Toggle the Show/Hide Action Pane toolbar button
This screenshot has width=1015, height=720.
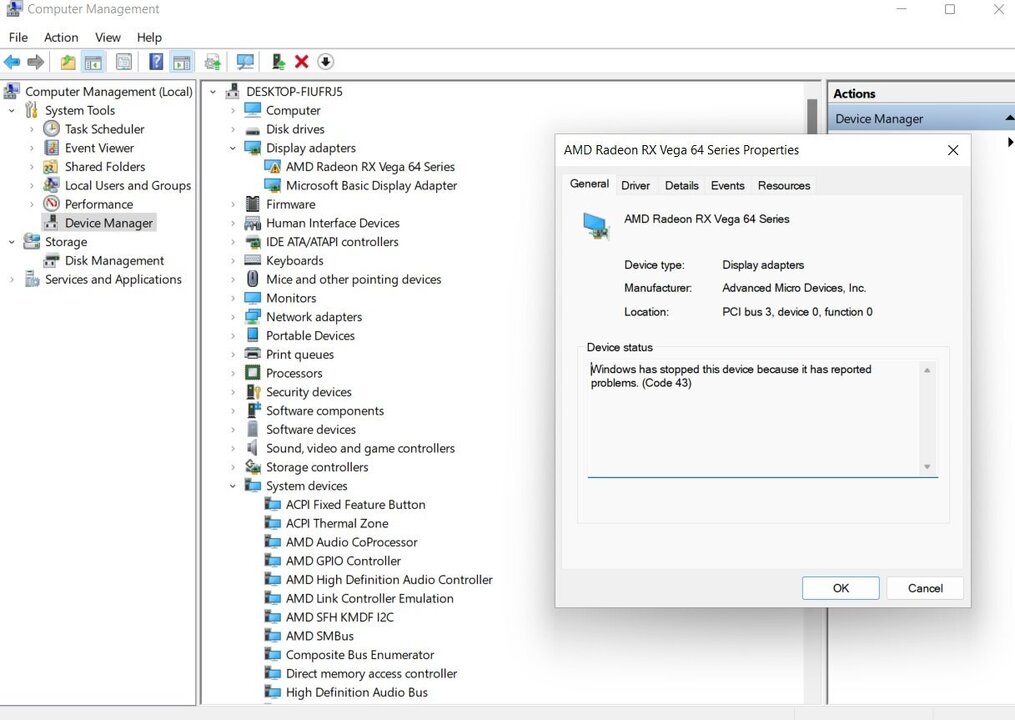(x=181, y=62)
